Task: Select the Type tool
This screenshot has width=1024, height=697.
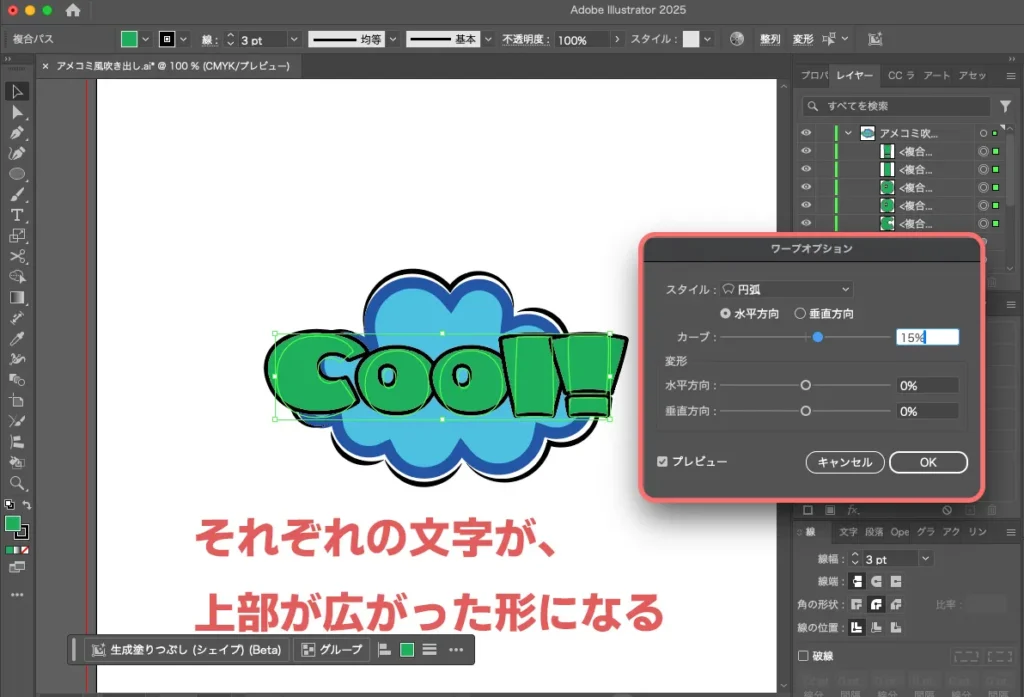Action: point(15,216)
